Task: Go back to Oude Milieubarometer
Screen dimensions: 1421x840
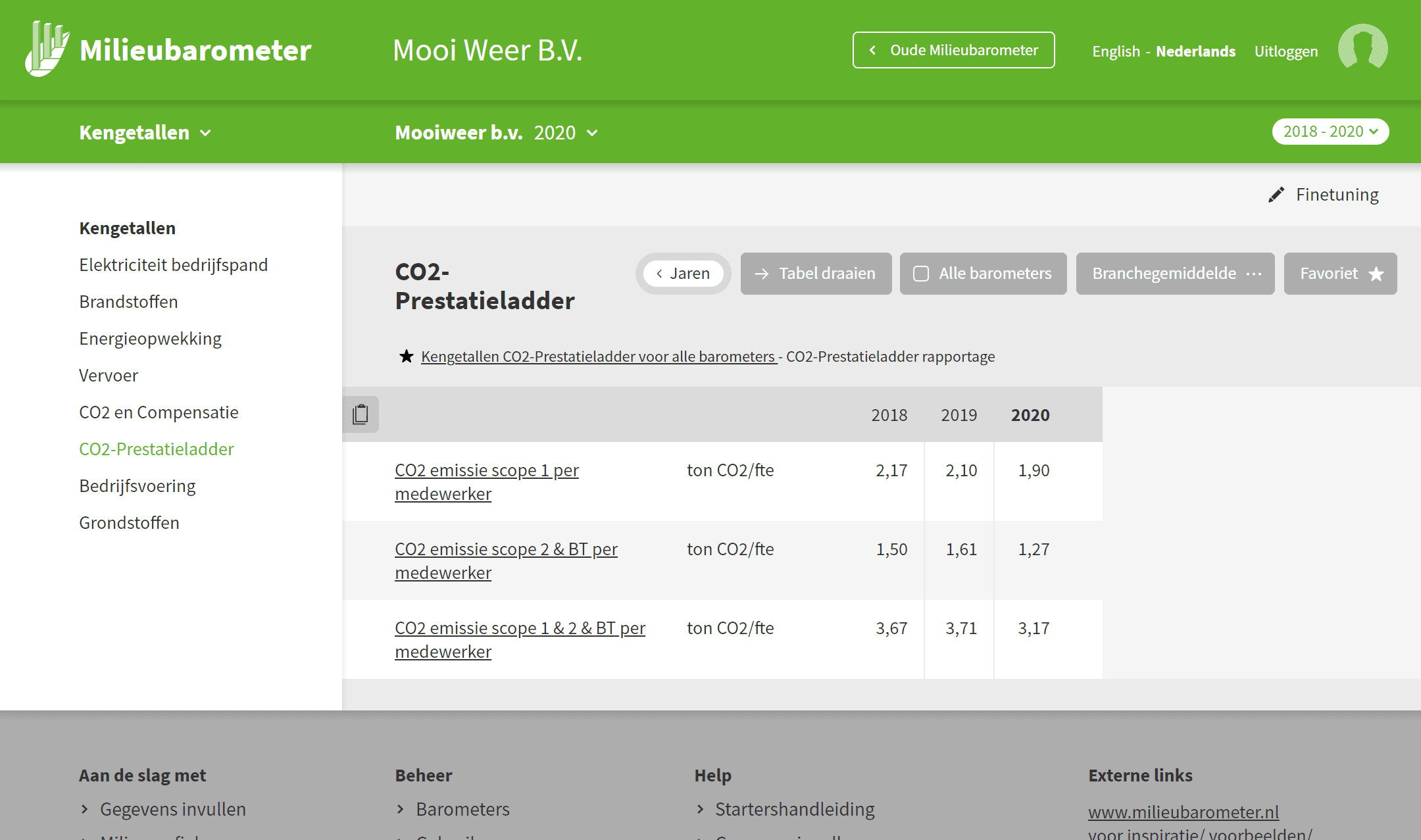Action: (x=953, y=50)
